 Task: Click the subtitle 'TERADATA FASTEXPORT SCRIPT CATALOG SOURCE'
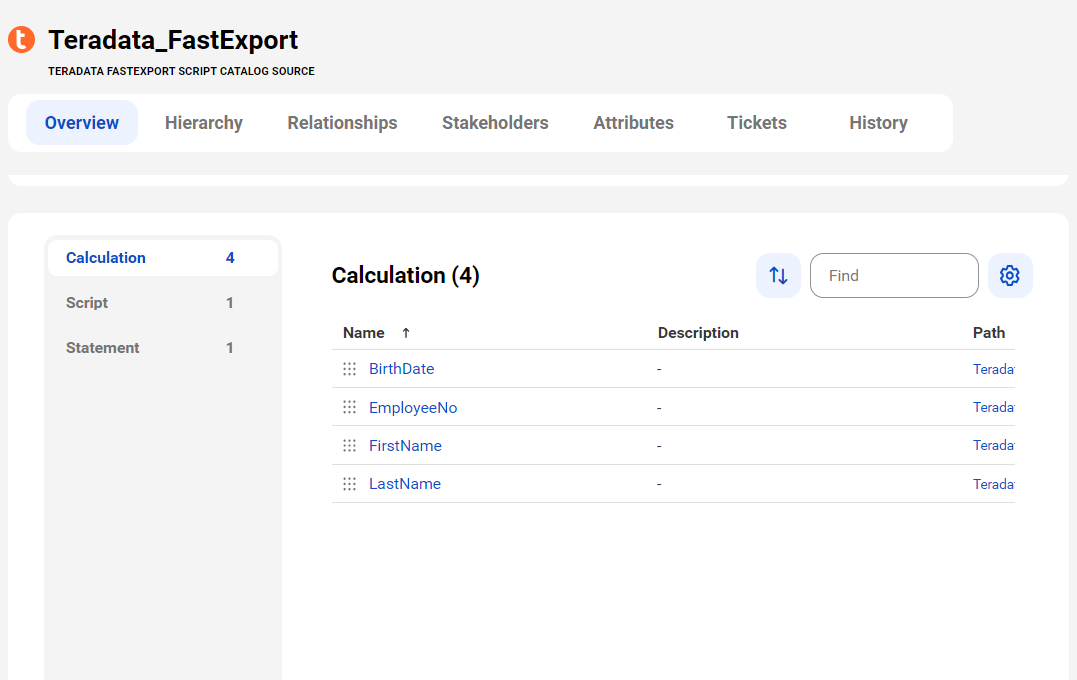tap(181, 71)
